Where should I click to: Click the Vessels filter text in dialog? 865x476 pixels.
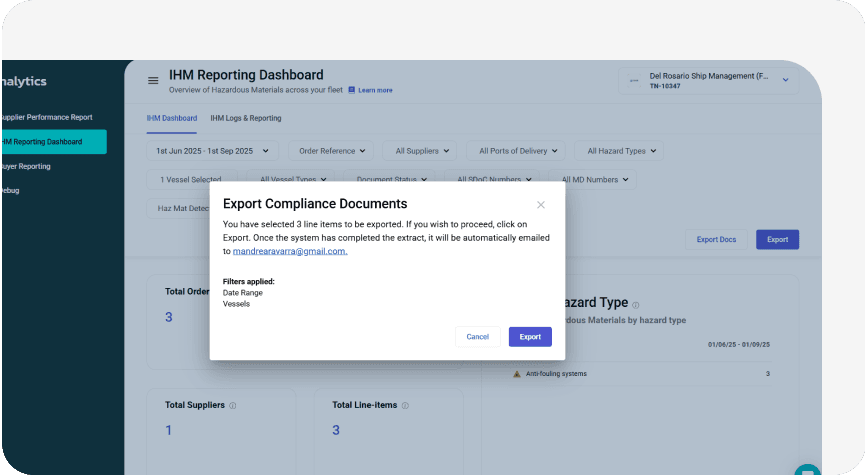[236, 304]
